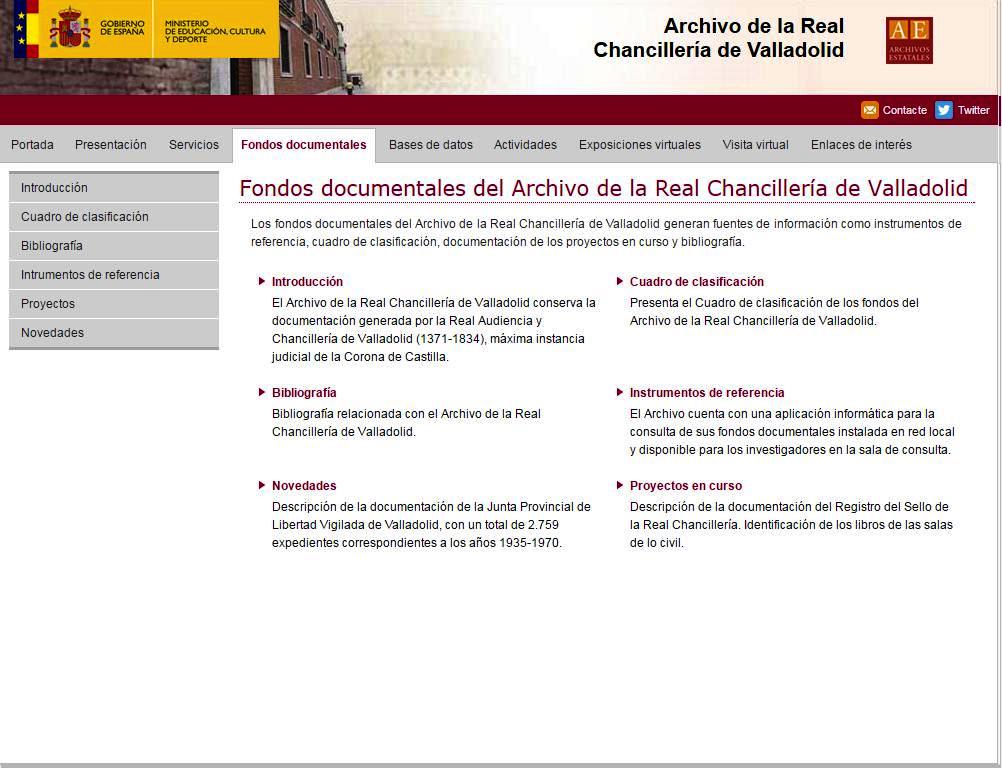Click the Ministerio de Educación, Cultura y Deporte logo

215,30
